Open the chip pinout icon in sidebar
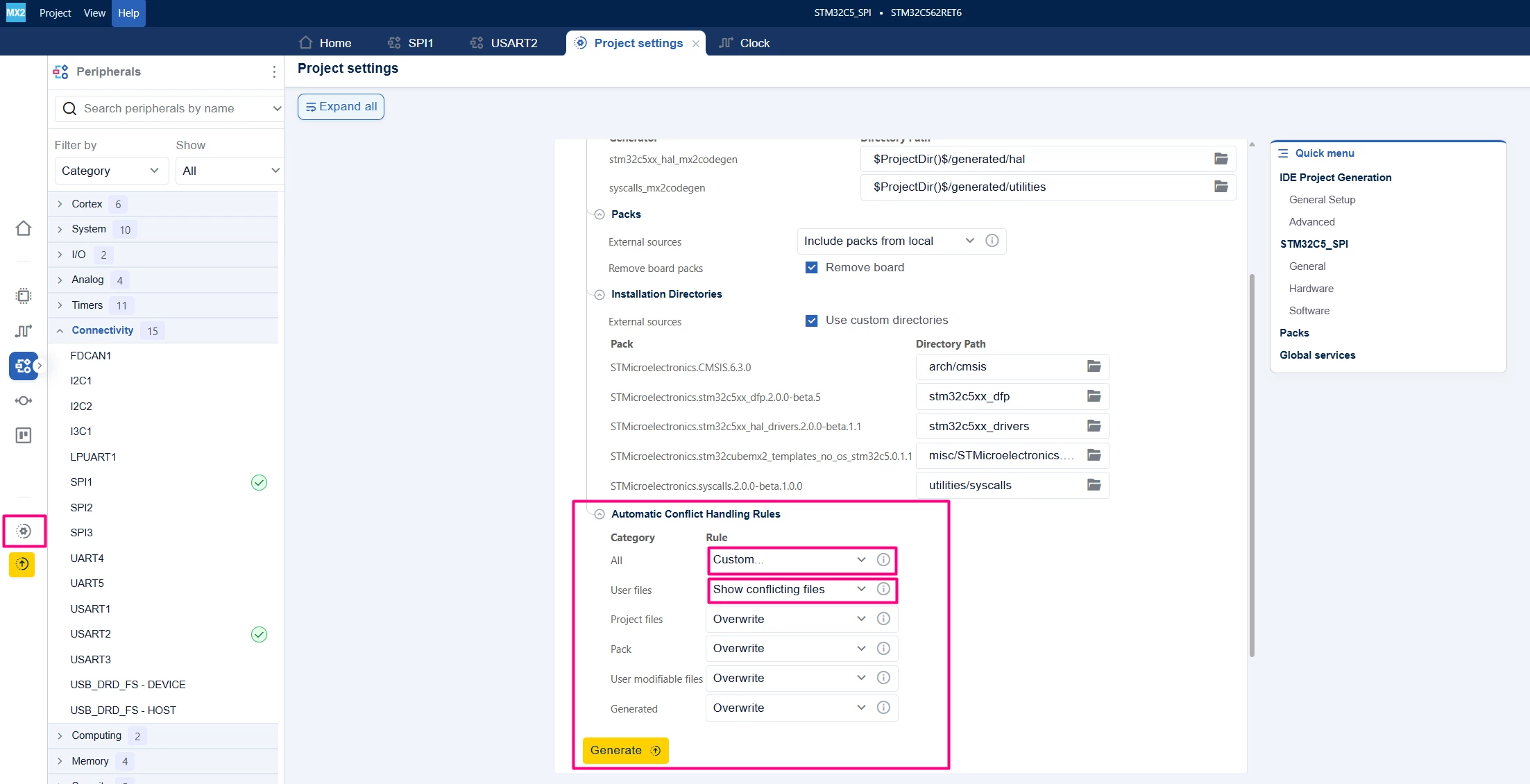Viewport: 1530px width, 784px height. [23, 296]
